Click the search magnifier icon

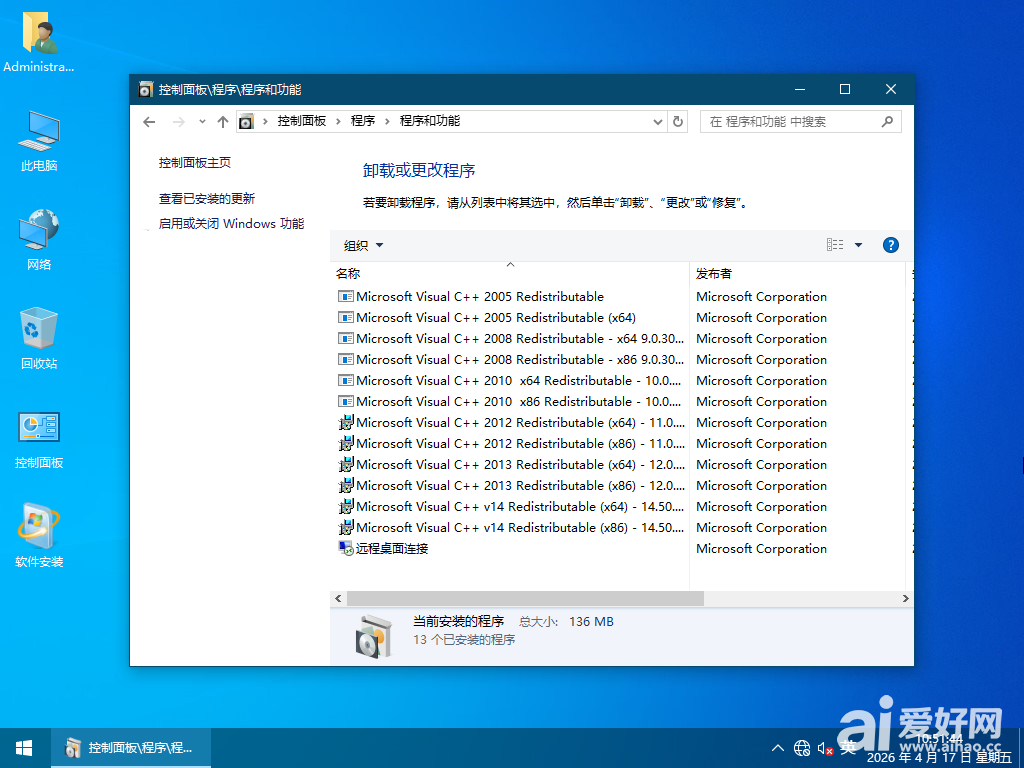[887, 121]
